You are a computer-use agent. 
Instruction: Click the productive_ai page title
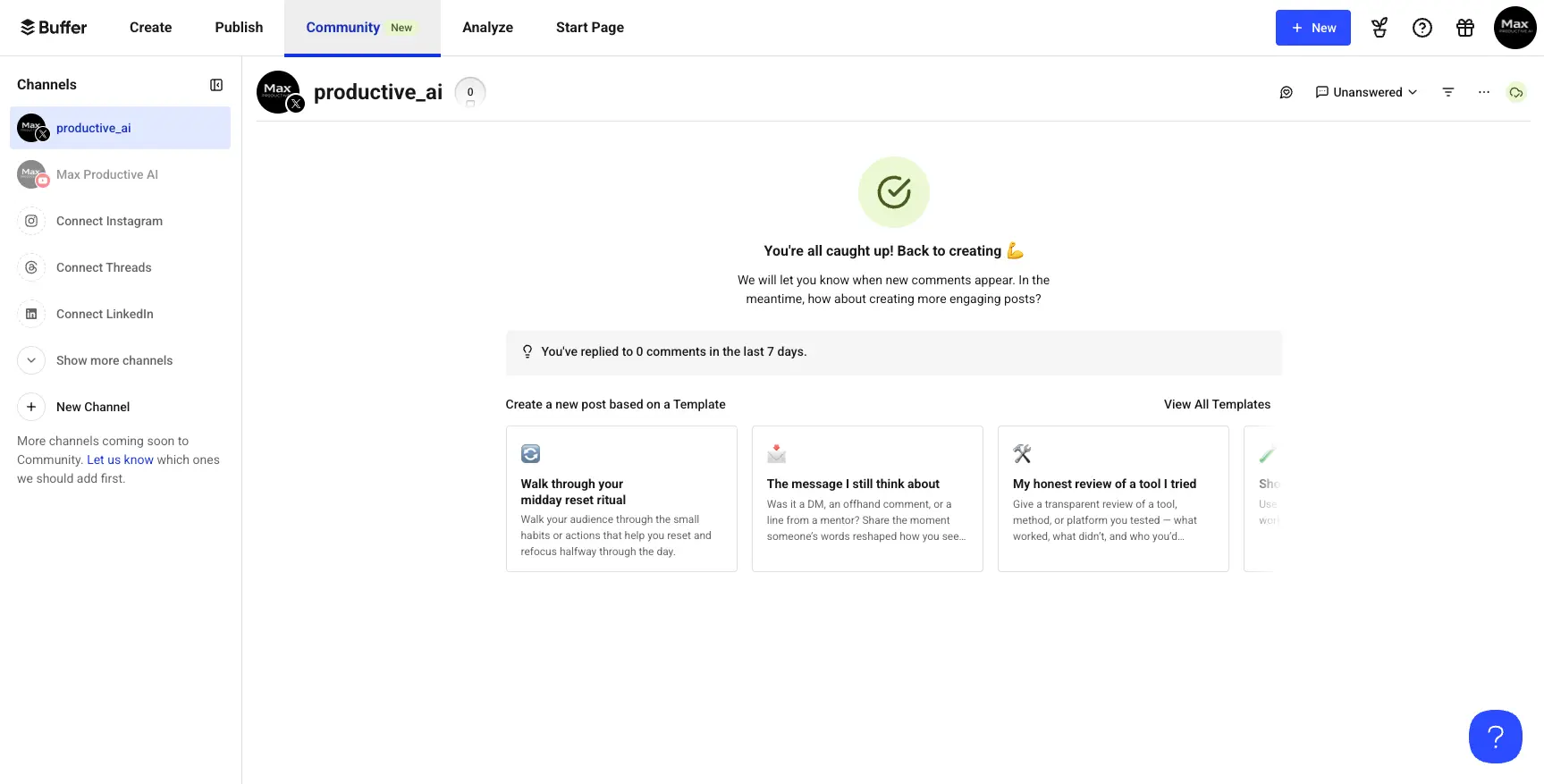tap(378, 92)
